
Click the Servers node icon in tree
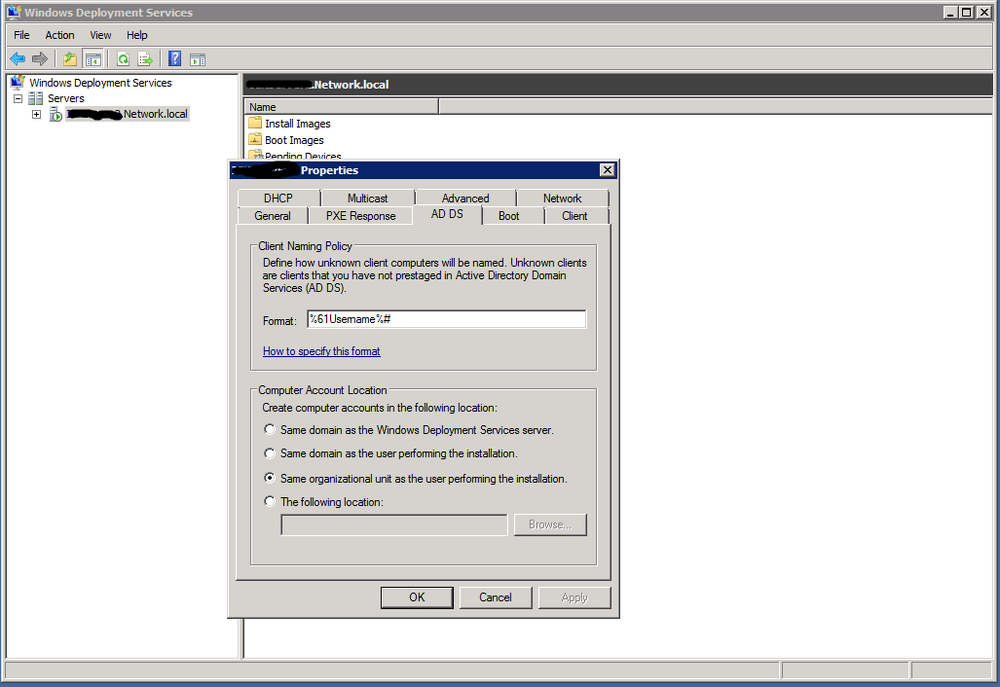[x=36, y=98]
